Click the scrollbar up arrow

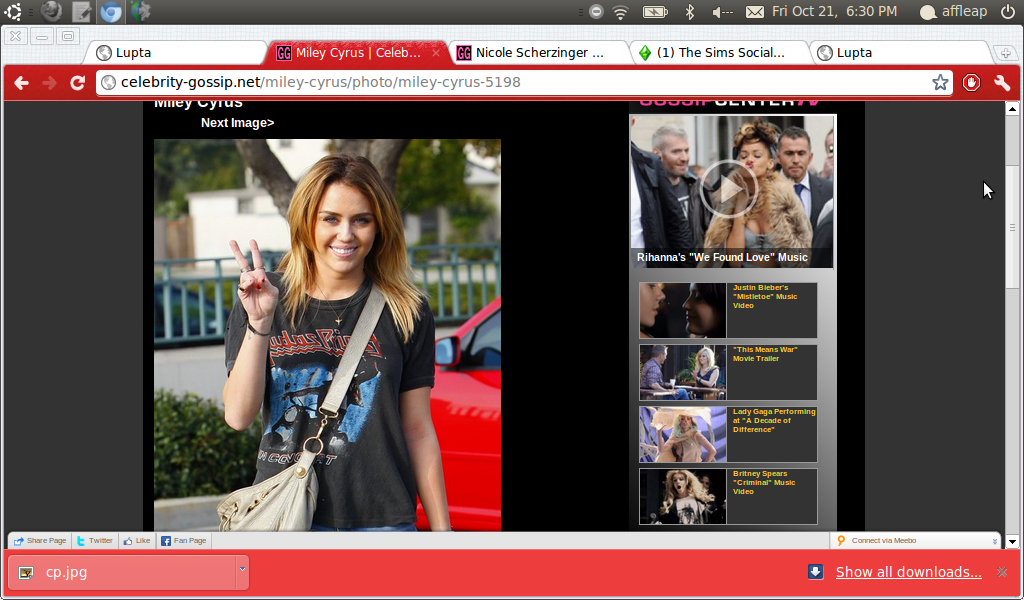point(1012,109)
